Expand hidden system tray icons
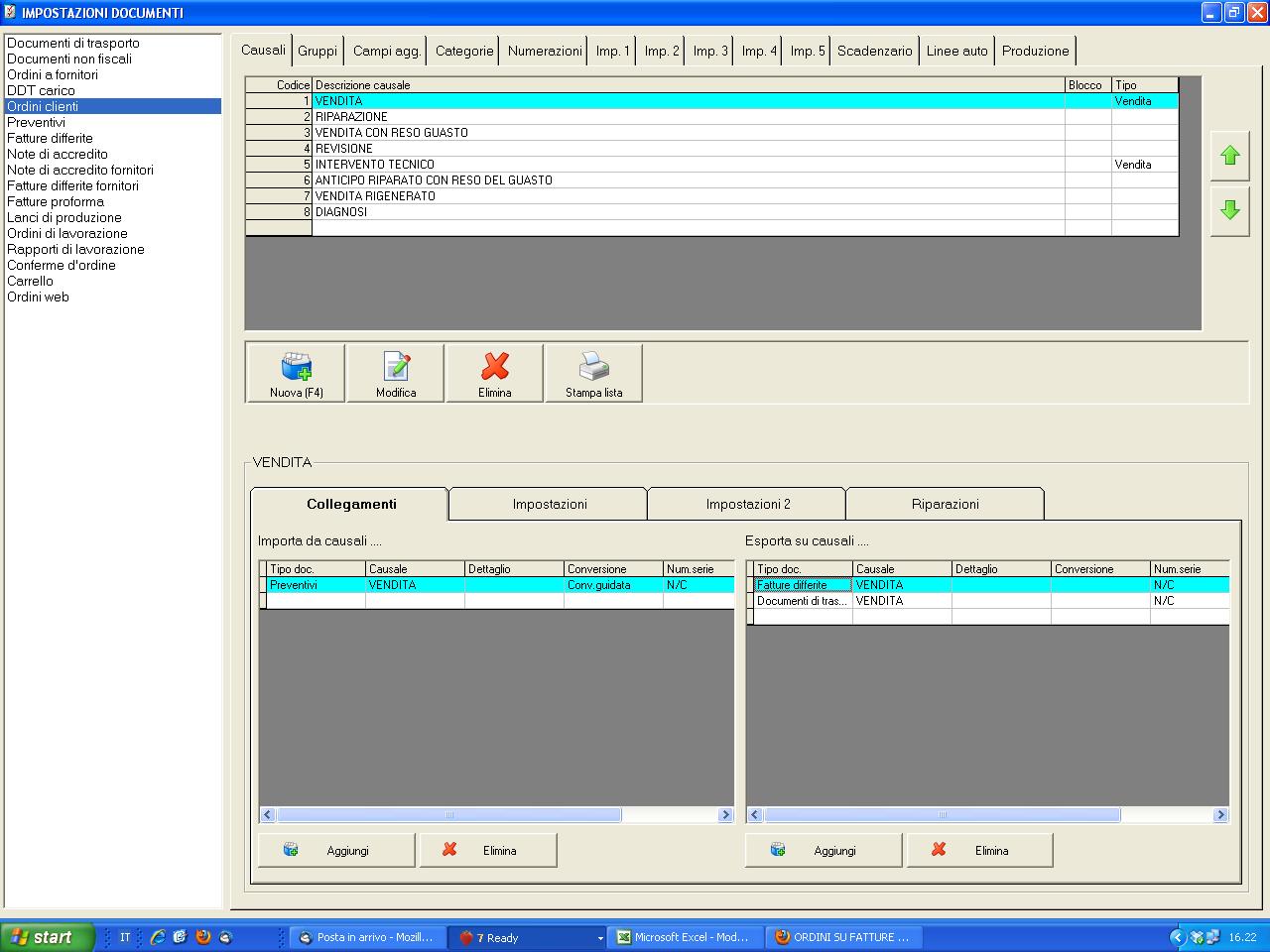The width and height of the screenshot is (1270, 952). pyautogui.click(x=1178, y=937)
